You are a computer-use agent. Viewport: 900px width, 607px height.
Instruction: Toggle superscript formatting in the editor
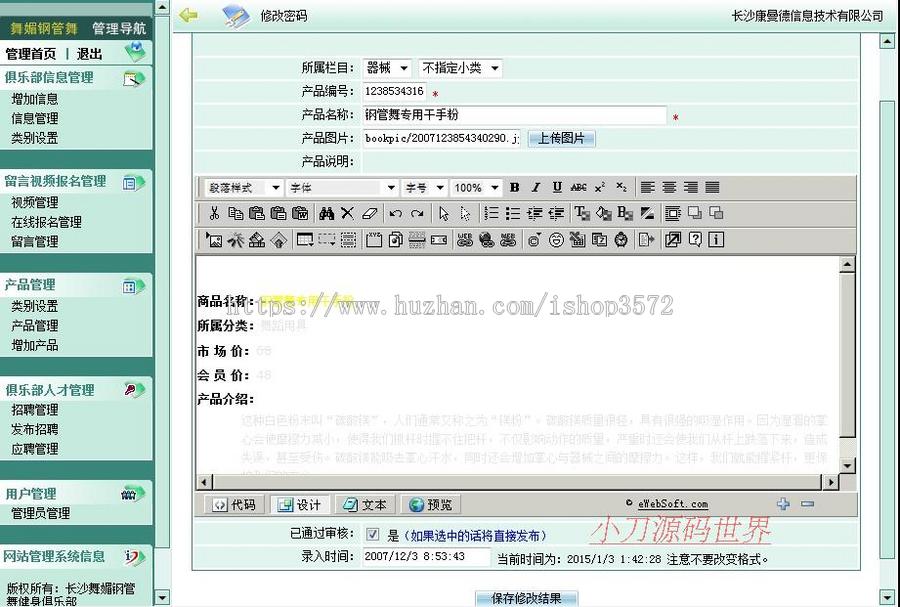(x=601, y=187)
